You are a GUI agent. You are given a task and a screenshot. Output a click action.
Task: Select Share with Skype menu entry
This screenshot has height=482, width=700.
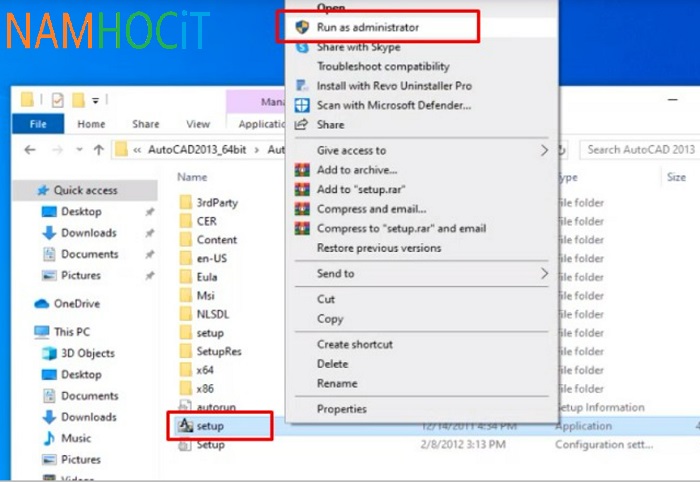(421, 47)
